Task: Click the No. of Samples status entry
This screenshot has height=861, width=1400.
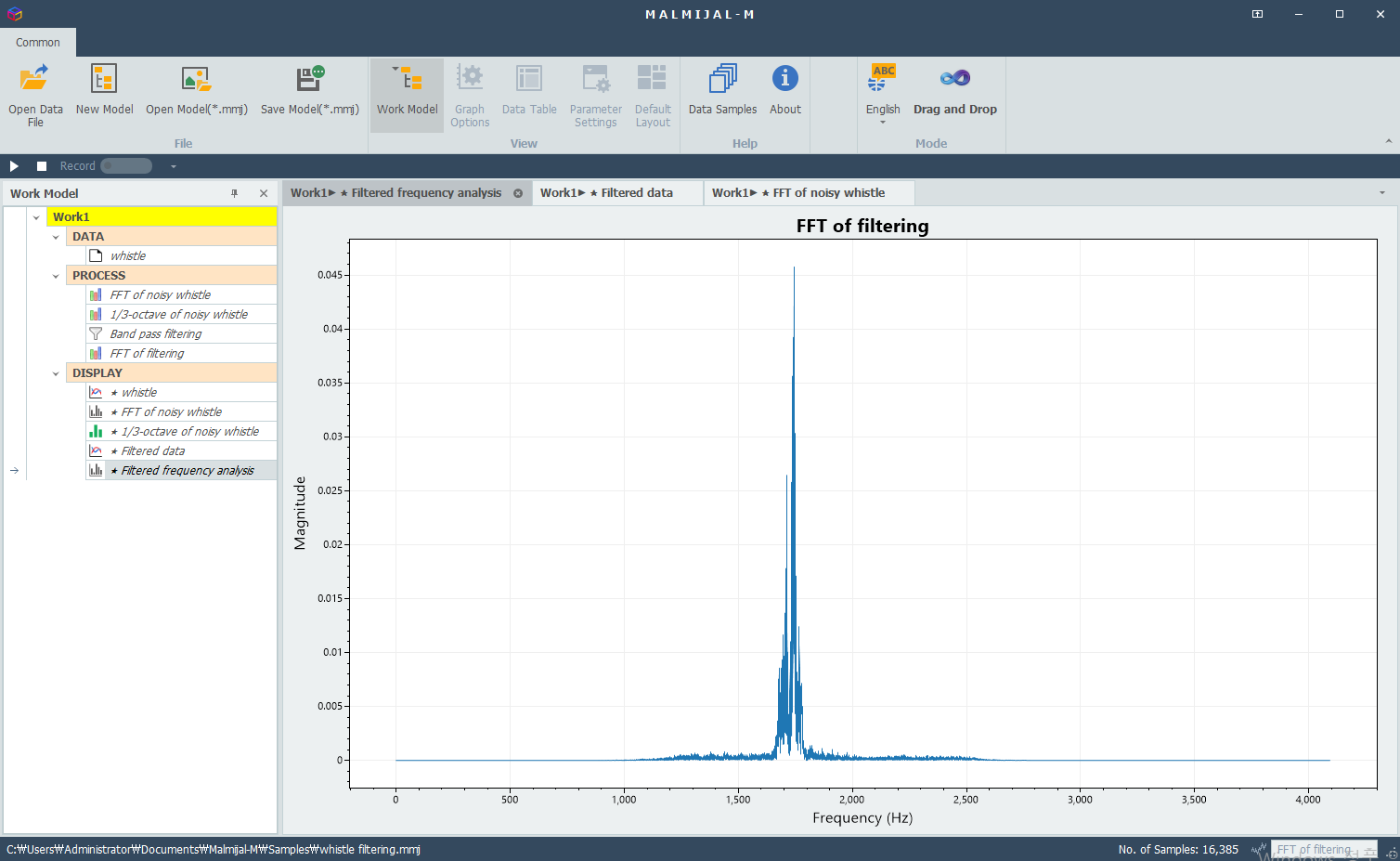Action: (x=1178, y=849)
